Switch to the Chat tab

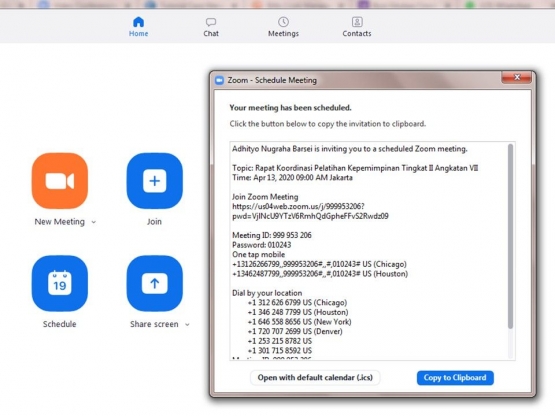click(x=211, y=27)
